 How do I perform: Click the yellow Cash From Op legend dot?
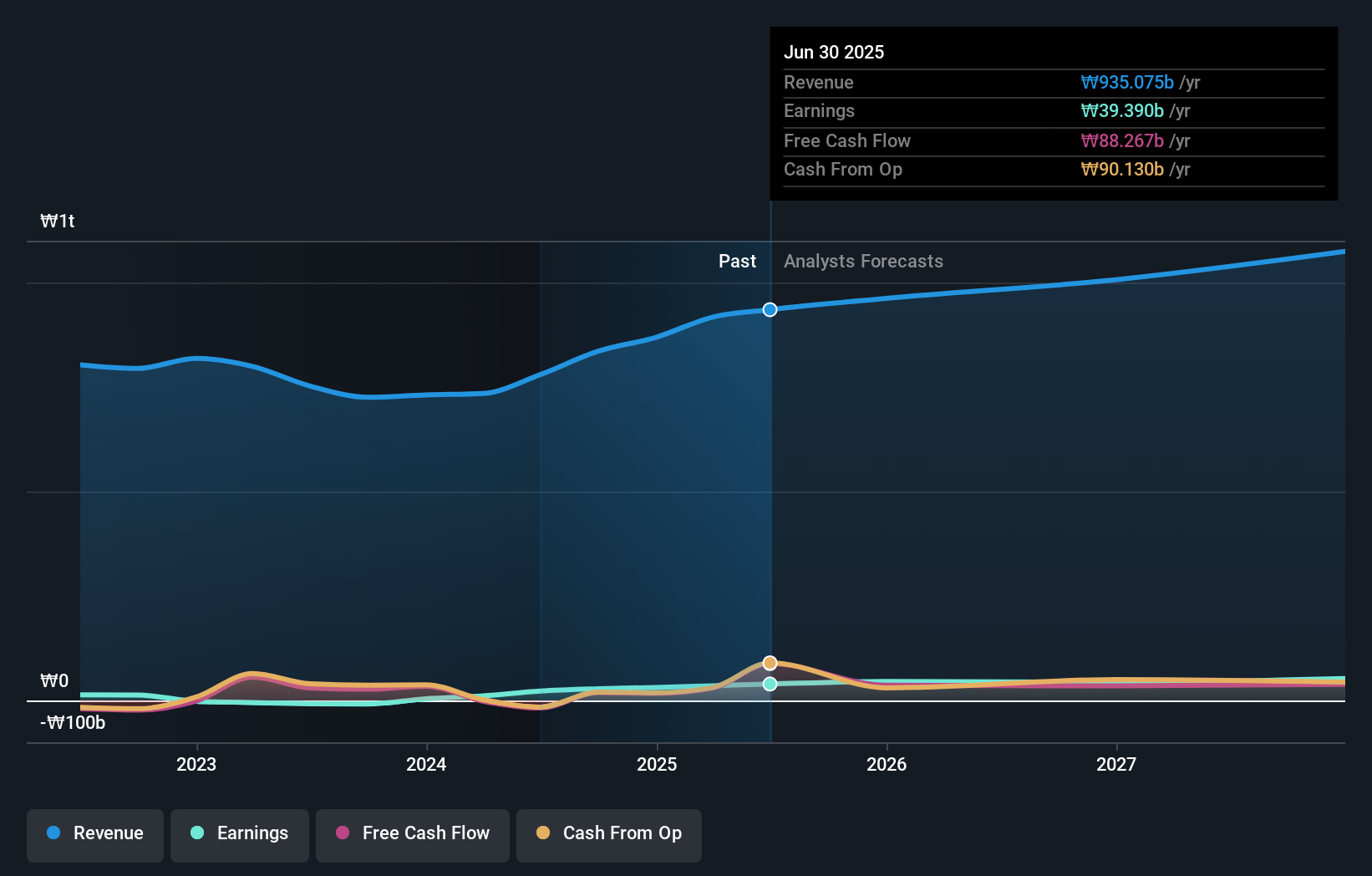click(543, 833)
